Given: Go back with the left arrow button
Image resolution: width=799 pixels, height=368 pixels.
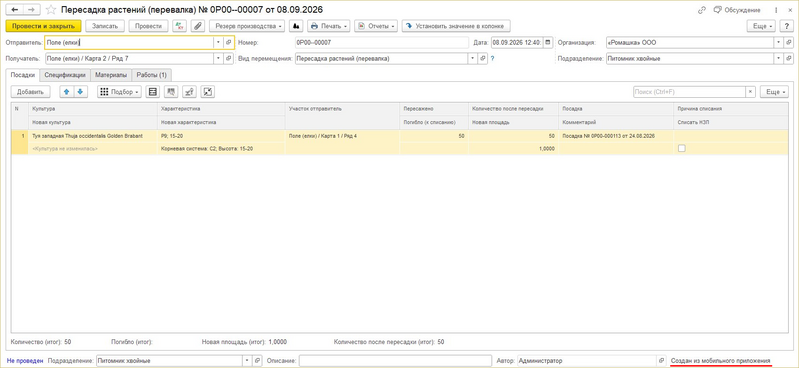Looking at the screenshot, I should (15, 10).
